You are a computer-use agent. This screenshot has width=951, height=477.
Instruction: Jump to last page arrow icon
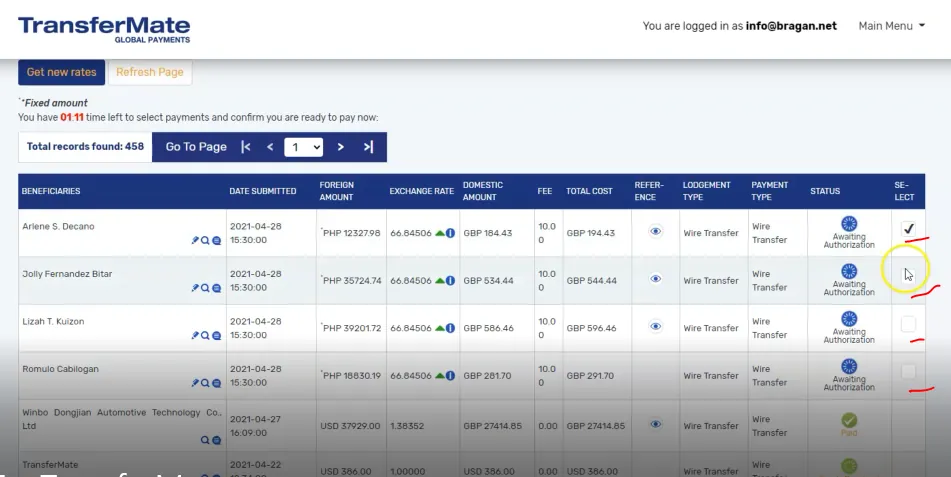point(368,147)
